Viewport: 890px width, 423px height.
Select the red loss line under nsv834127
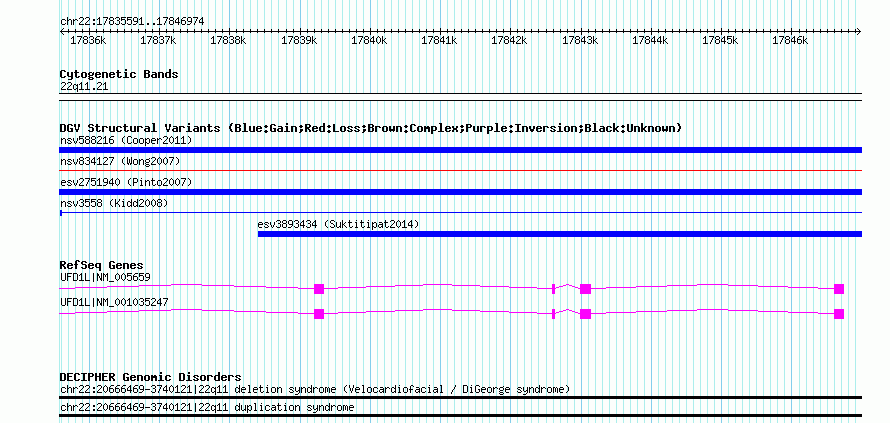coord(460,170)
